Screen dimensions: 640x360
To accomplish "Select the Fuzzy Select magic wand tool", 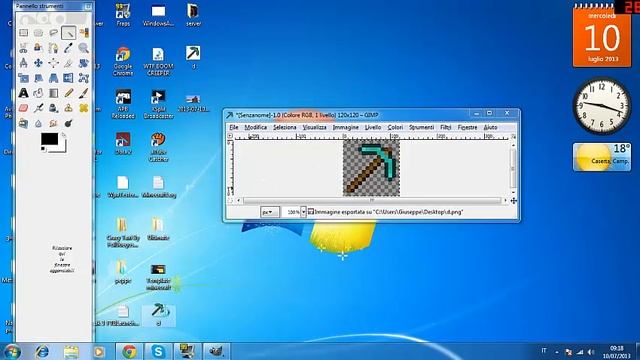I will 69,33.
